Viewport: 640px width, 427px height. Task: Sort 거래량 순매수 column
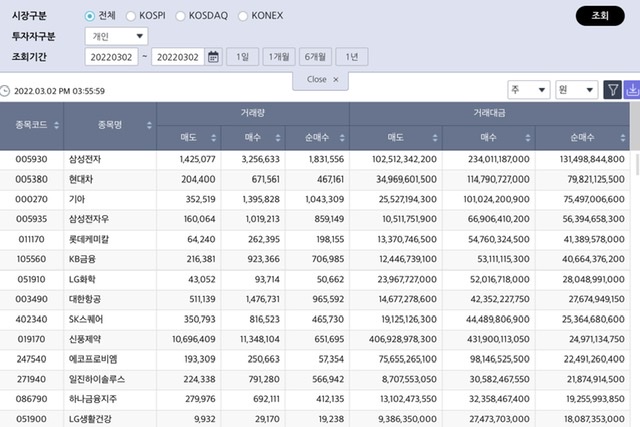(x=342, y=138)
